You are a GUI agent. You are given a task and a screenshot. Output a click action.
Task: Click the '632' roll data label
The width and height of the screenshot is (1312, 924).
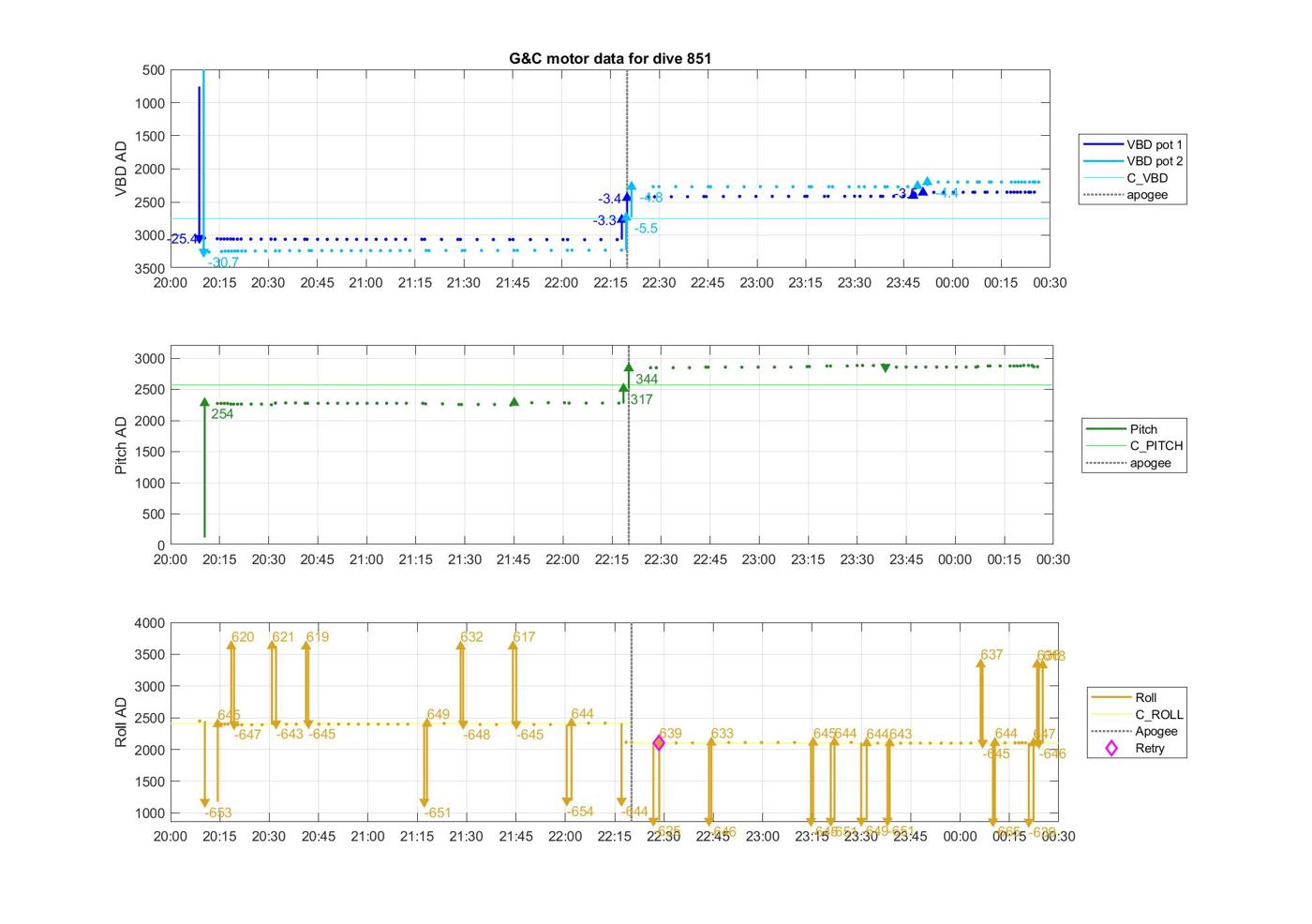pyautogui.click(x=471, y=637)
